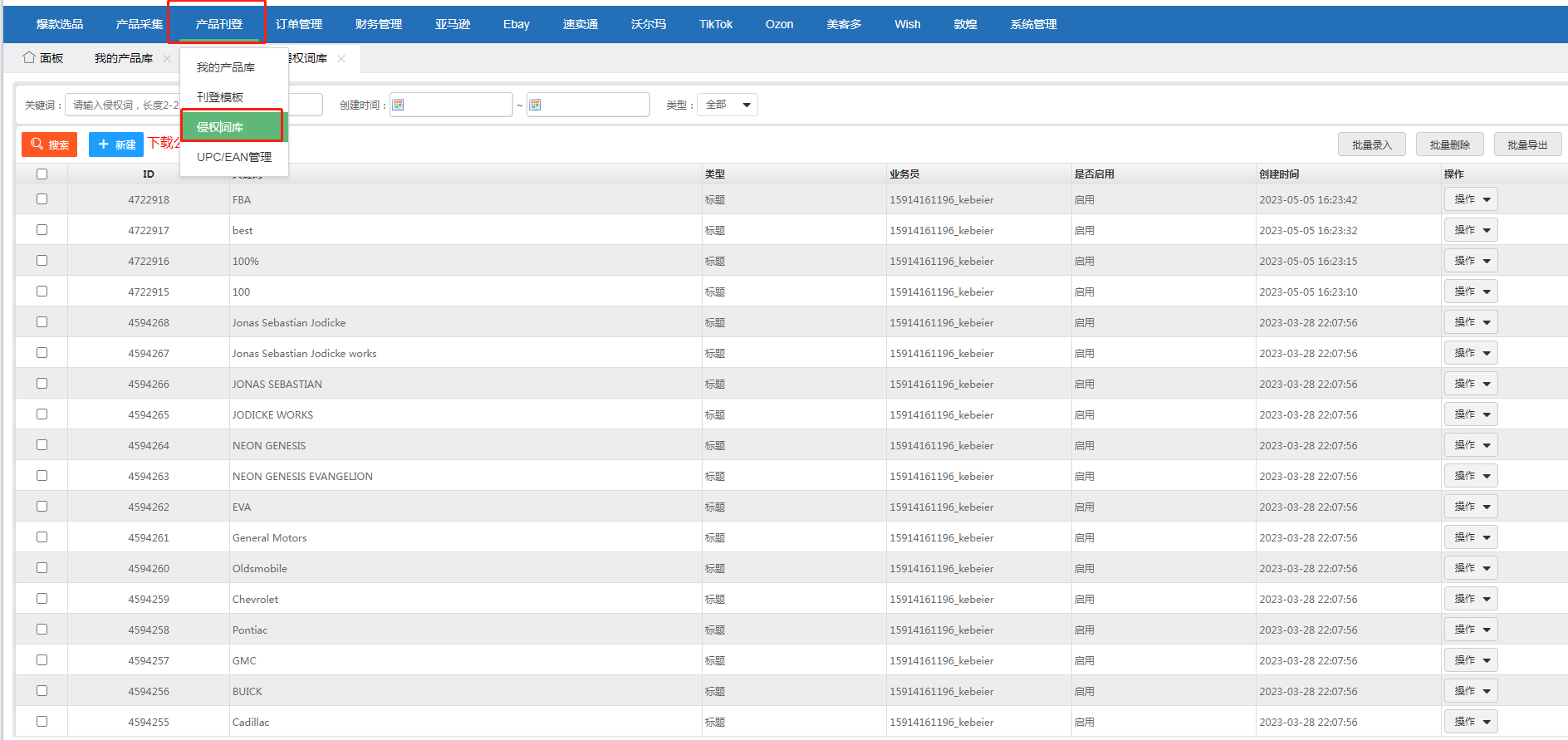Open the Ozon menu

click(779, 24)
